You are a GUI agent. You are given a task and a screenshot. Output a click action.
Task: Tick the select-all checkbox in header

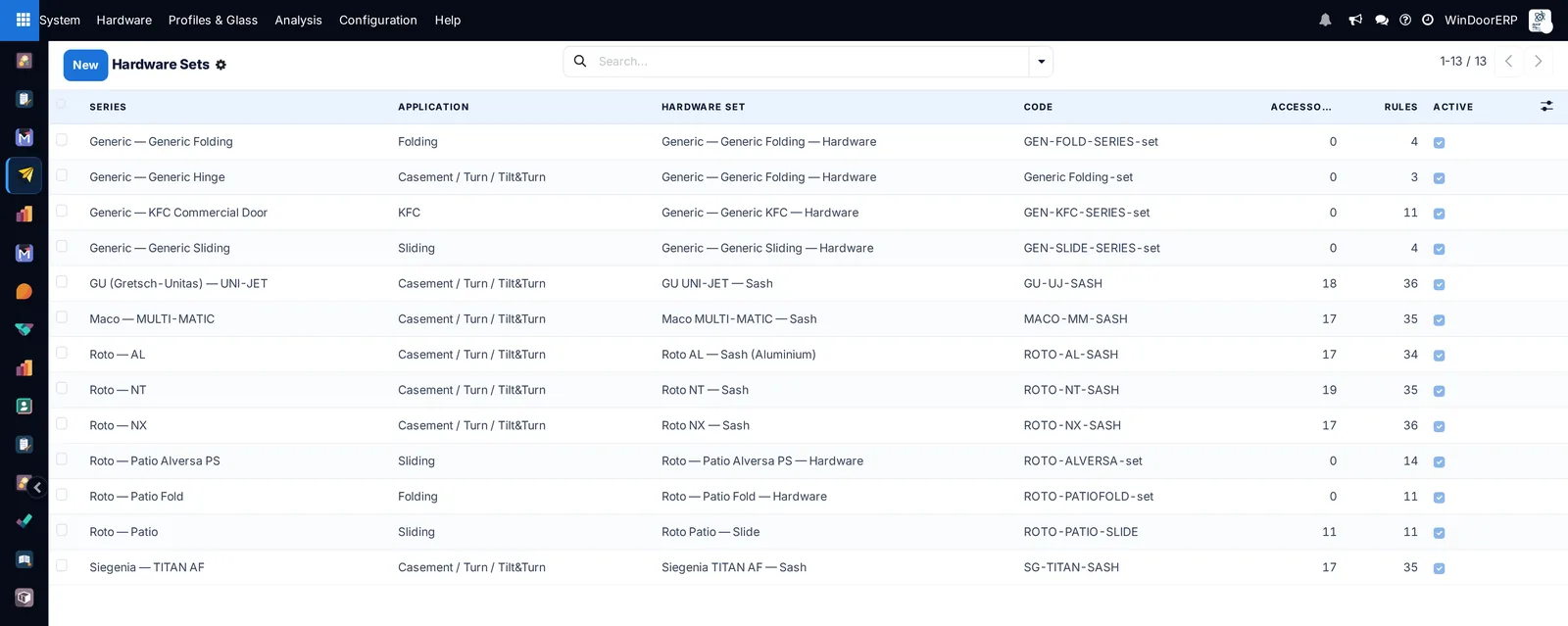click(62, 104)
